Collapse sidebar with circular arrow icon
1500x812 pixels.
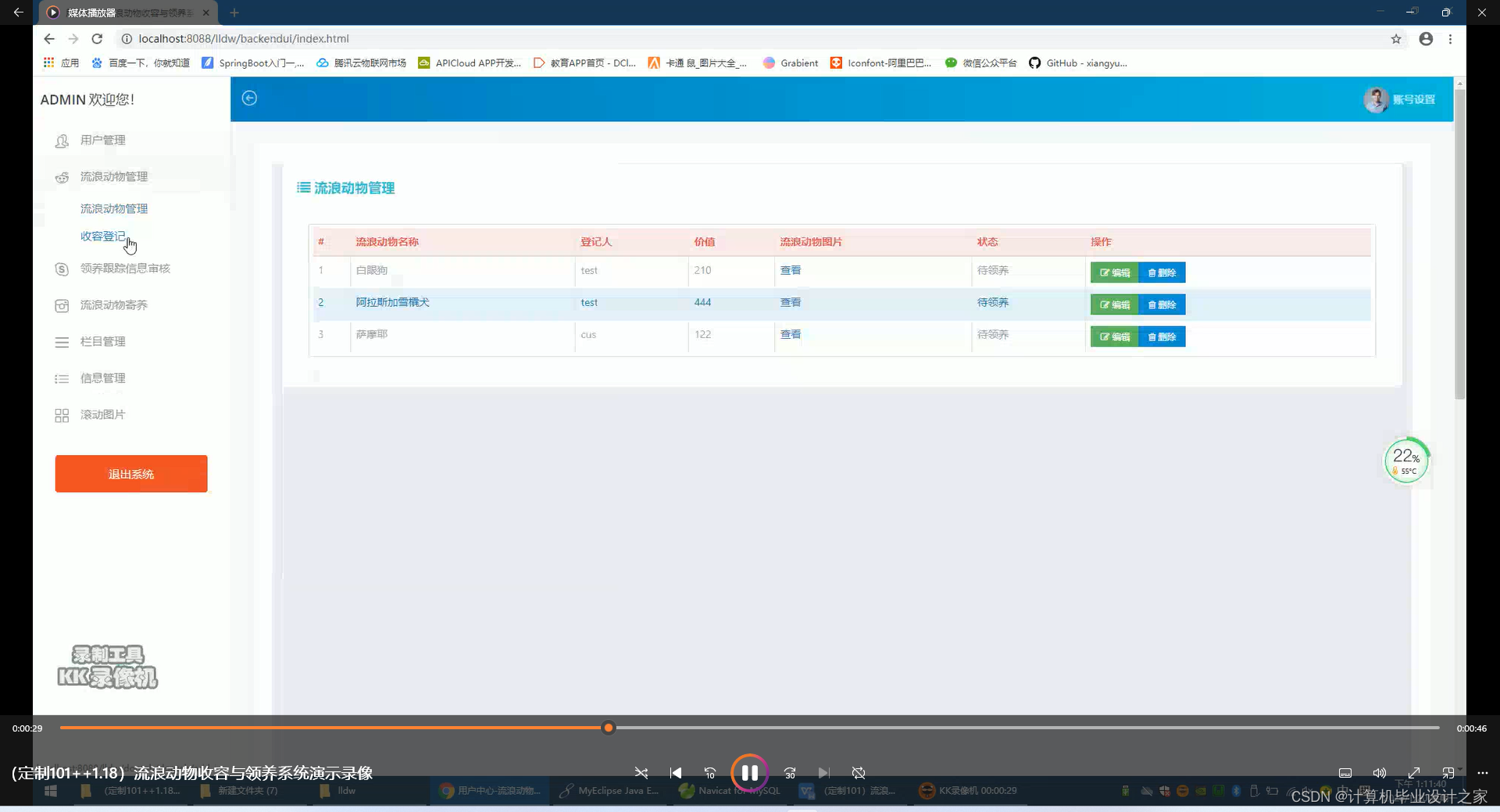249,98
